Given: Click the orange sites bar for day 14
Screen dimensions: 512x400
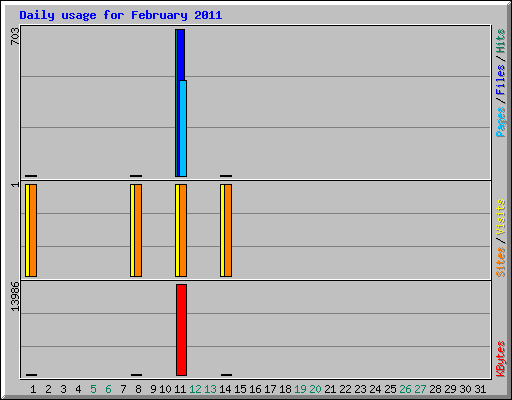Looking at the screenshot, I should pos(228,230).
